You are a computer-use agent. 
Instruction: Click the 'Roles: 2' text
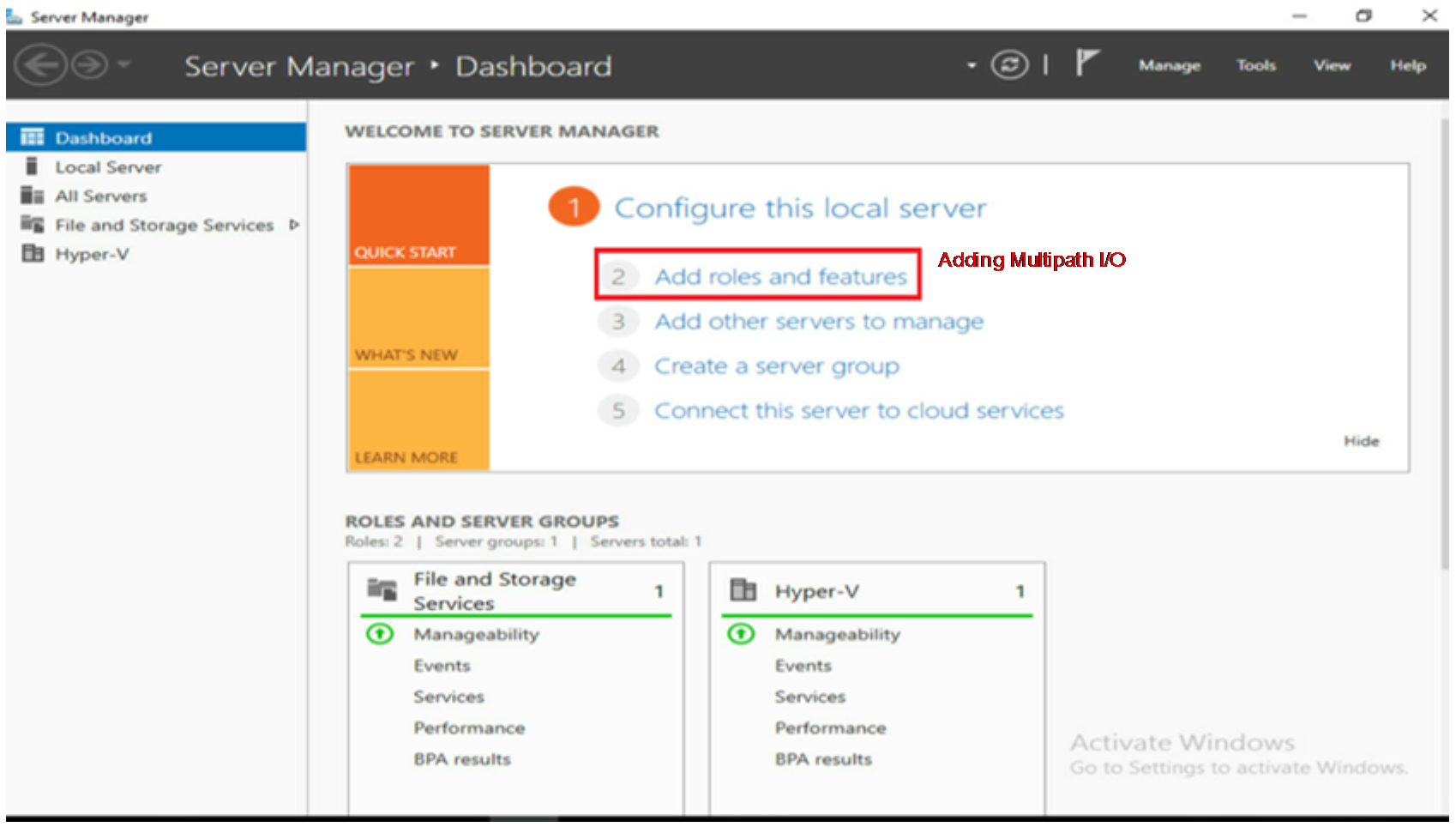point(374,541)
